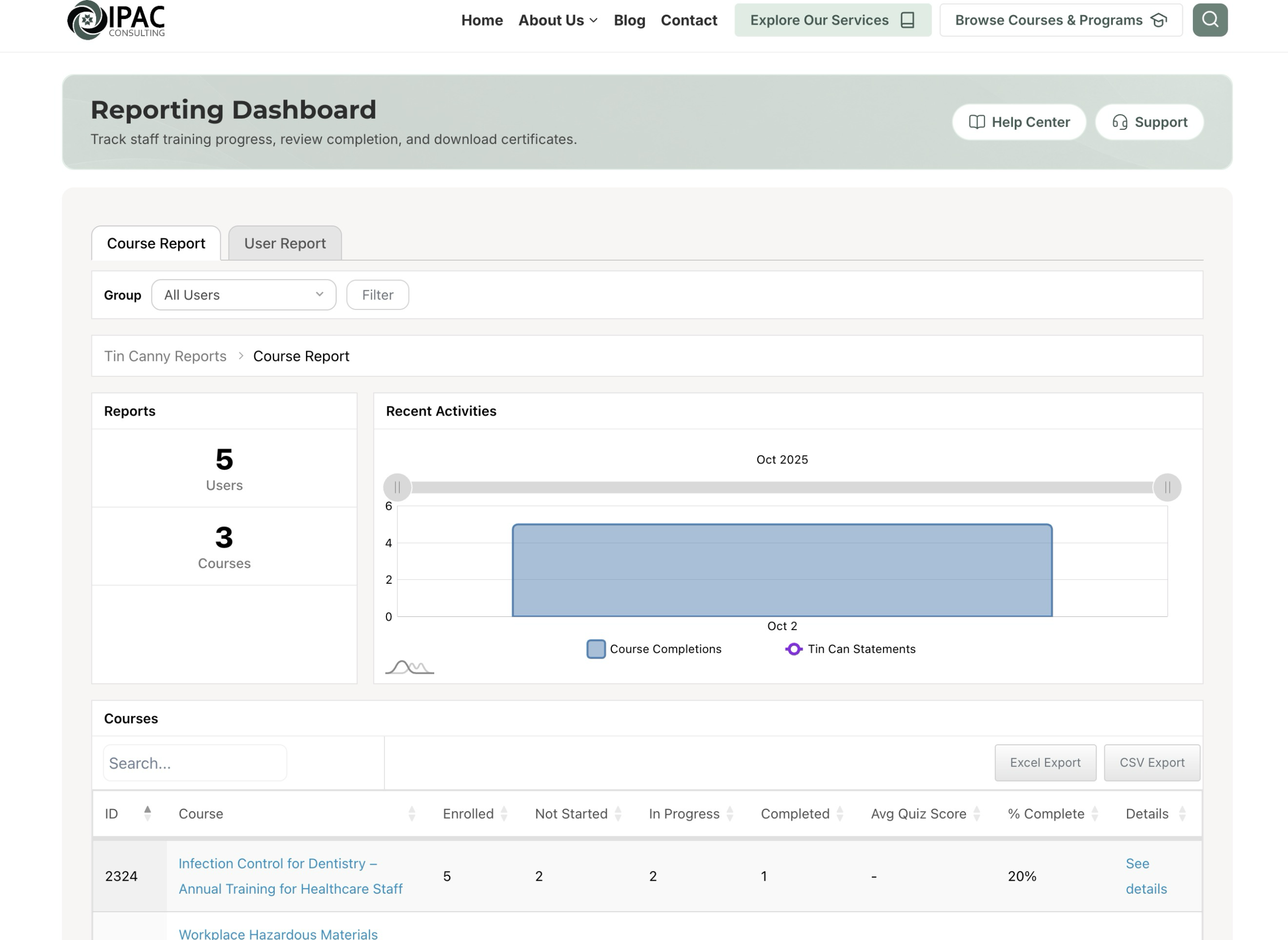Viewport: 1288px width, 940px height.
Task: Sort by Enrolled column arrows
Action: (x=504, y=814)
